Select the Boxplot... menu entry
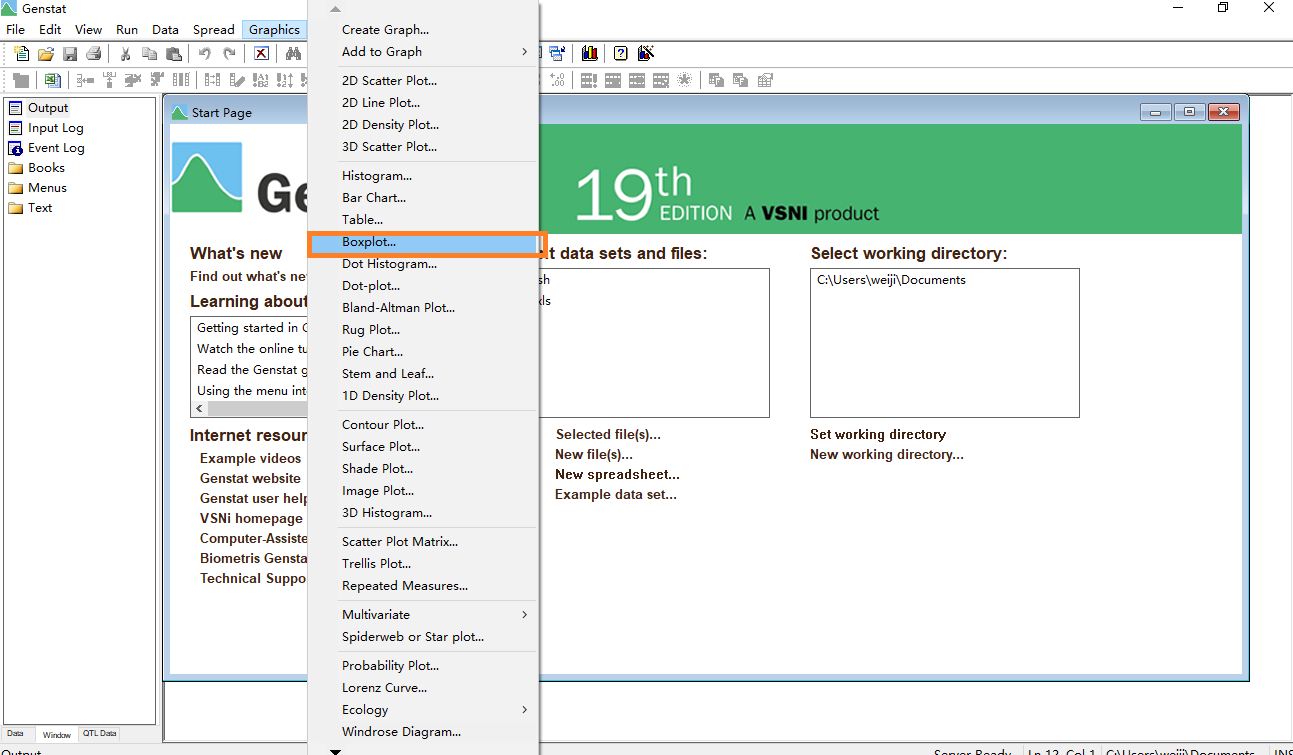Viewport: 1293px width, 755px height. coord(423,242)
